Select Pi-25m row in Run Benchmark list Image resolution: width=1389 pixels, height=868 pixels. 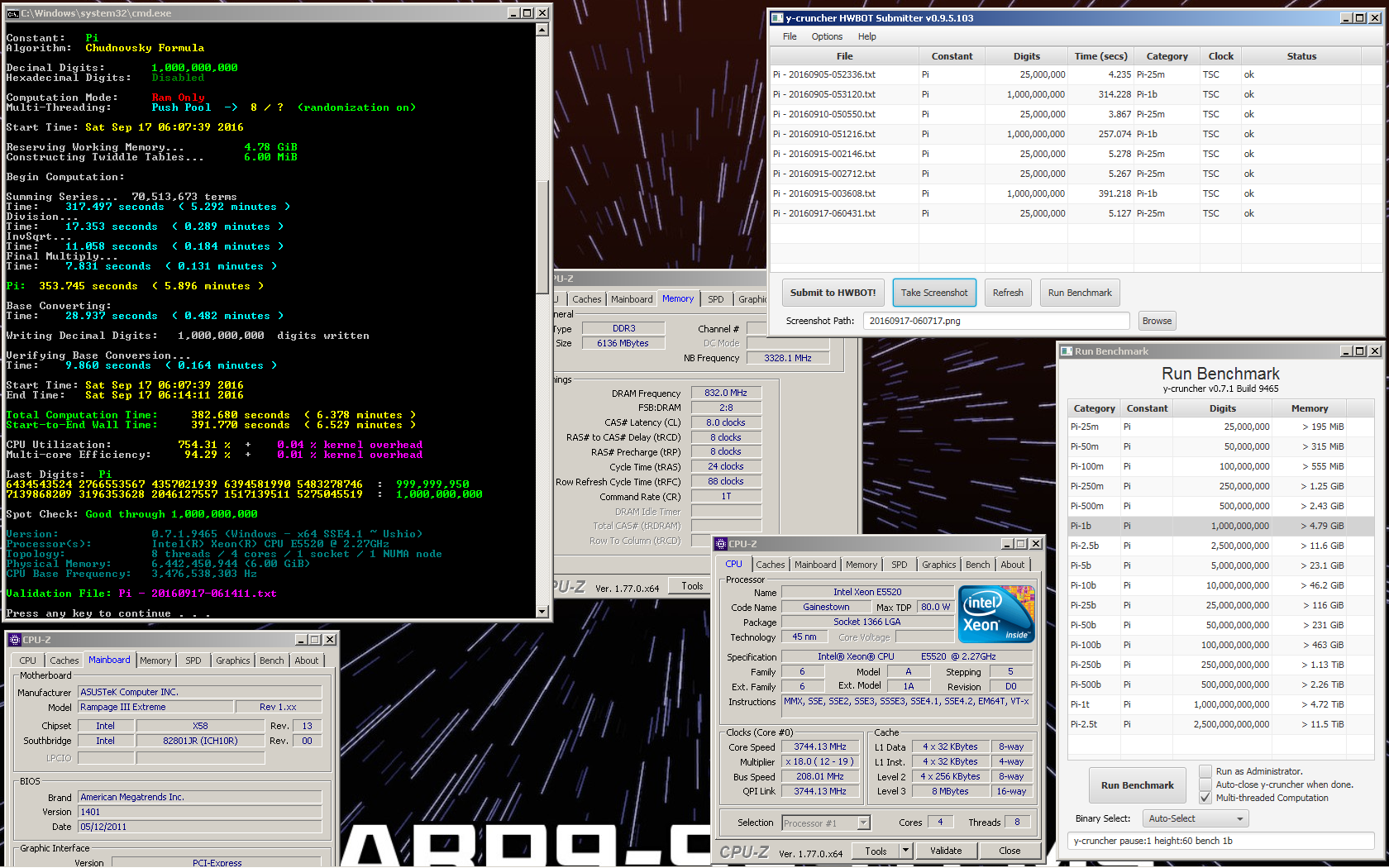pyautogui.click(x=1220, y=427)
